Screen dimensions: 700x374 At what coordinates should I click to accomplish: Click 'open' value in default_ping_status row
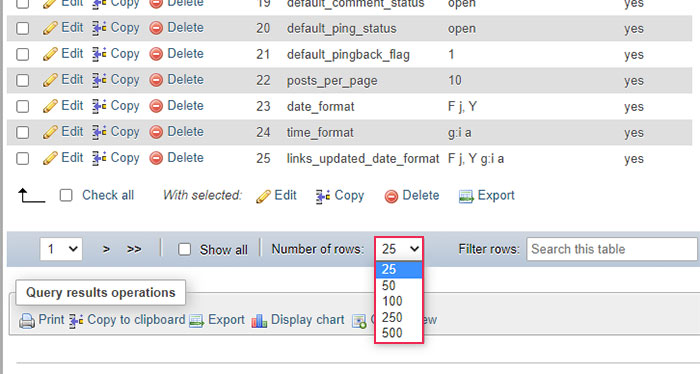[x=462, y=29]
